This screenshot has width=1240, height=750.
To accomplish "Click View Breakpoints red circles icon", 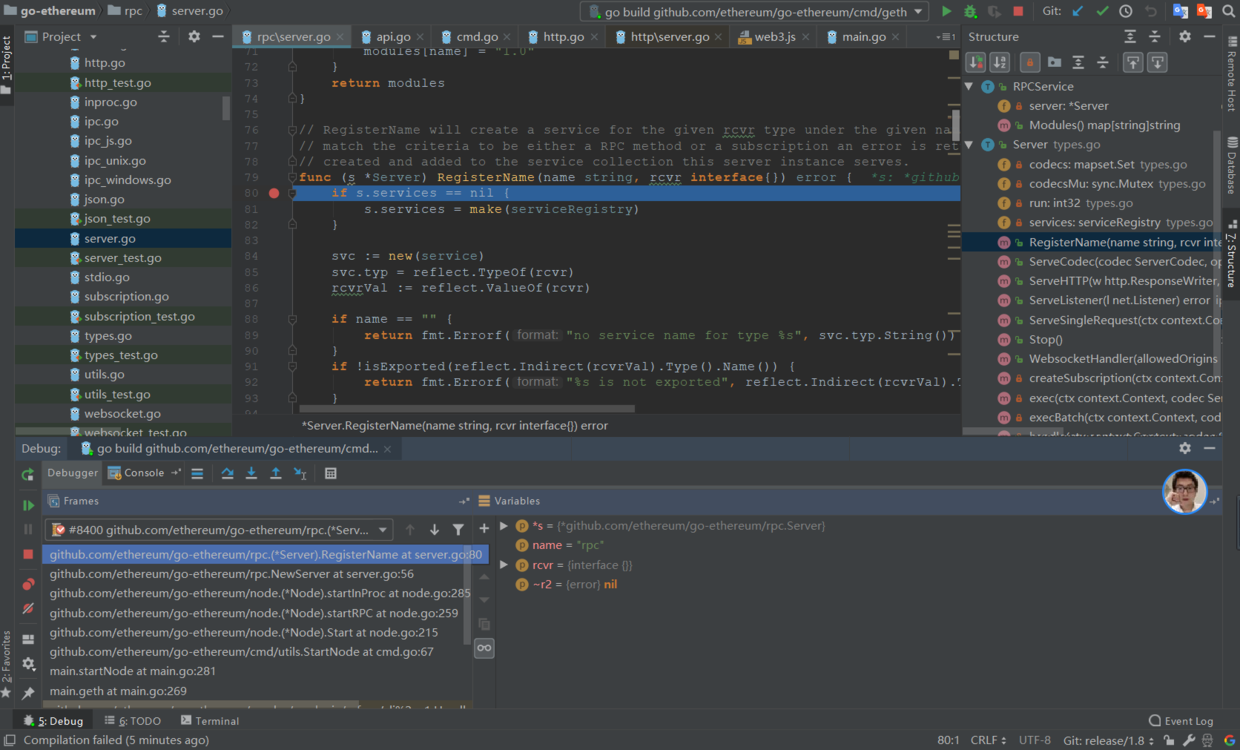I will point(28,584).
